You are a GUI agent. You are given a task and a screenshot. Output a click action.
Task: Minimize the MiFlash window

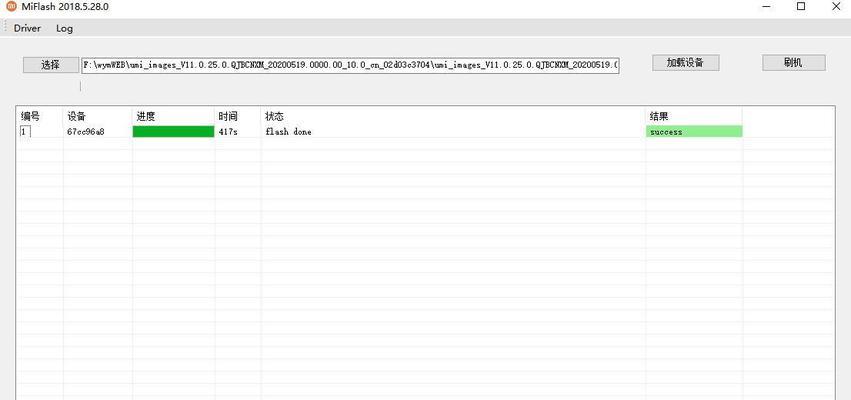766,7
